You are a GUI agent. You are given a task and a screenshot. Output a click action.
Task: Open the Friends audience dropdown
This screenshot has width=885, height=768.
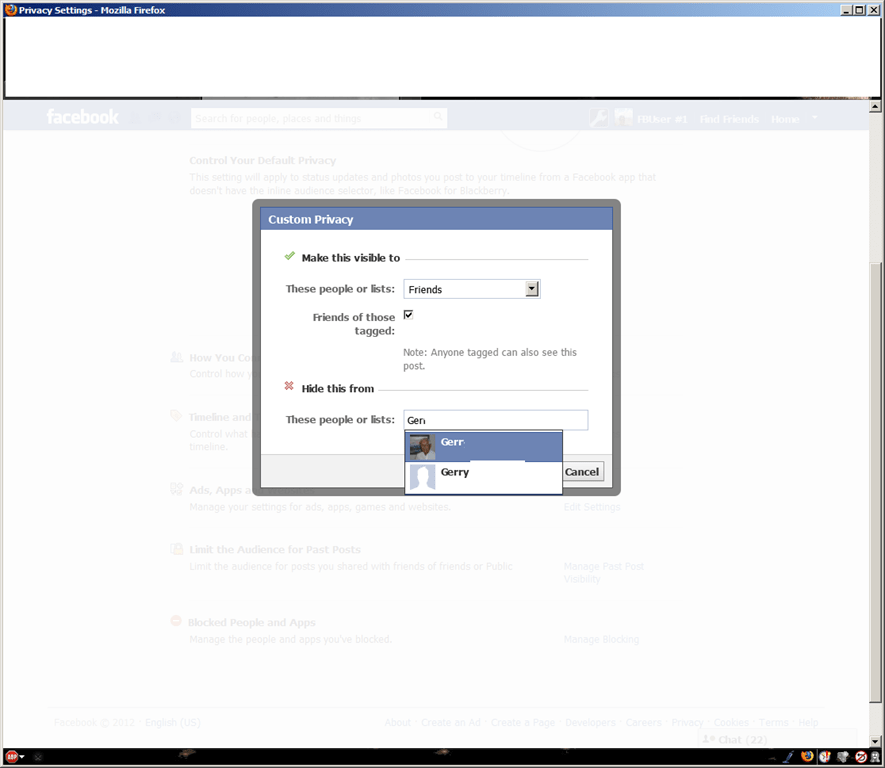tap(532, 288)
